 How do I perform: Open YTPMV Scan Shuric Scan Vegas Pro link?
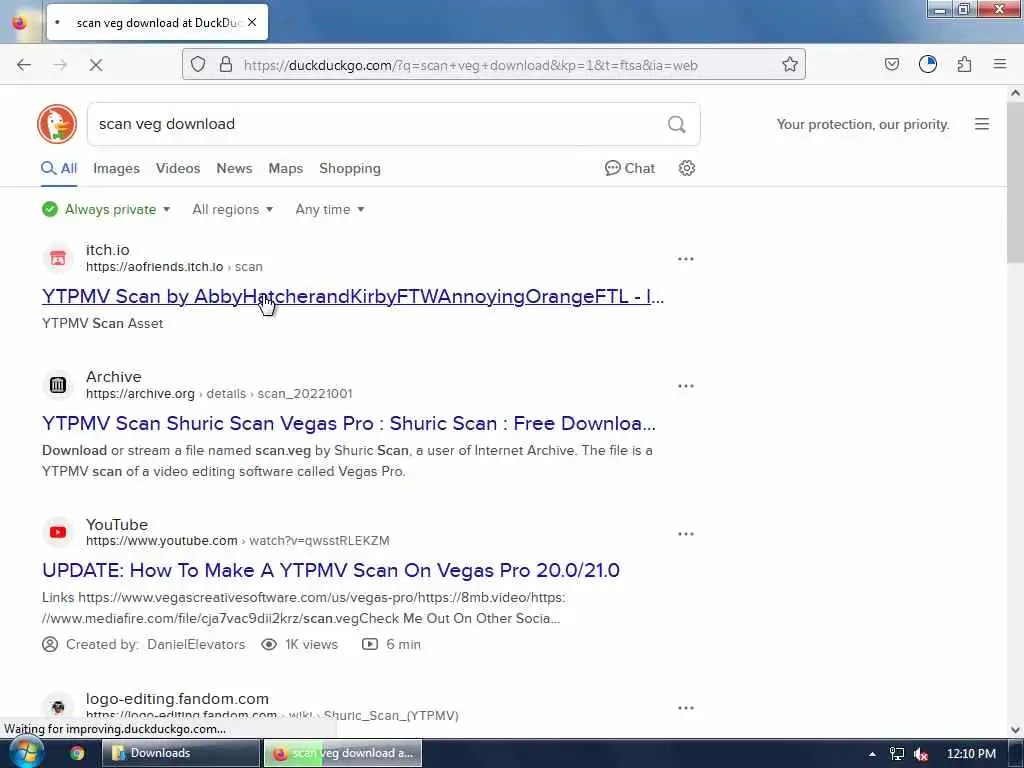[349, 423]
